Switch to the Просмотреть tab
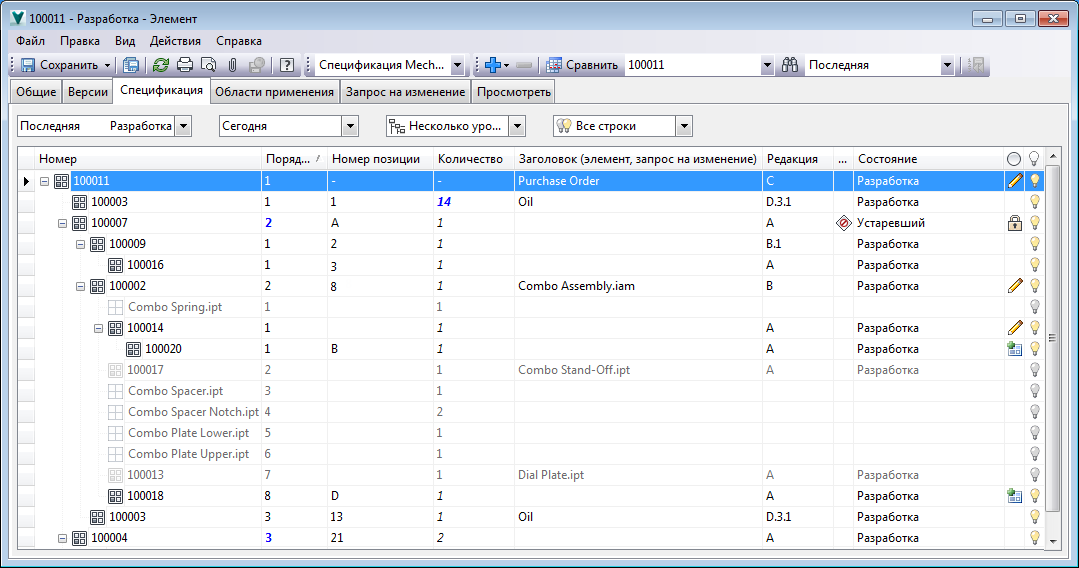 pos(513,92)
